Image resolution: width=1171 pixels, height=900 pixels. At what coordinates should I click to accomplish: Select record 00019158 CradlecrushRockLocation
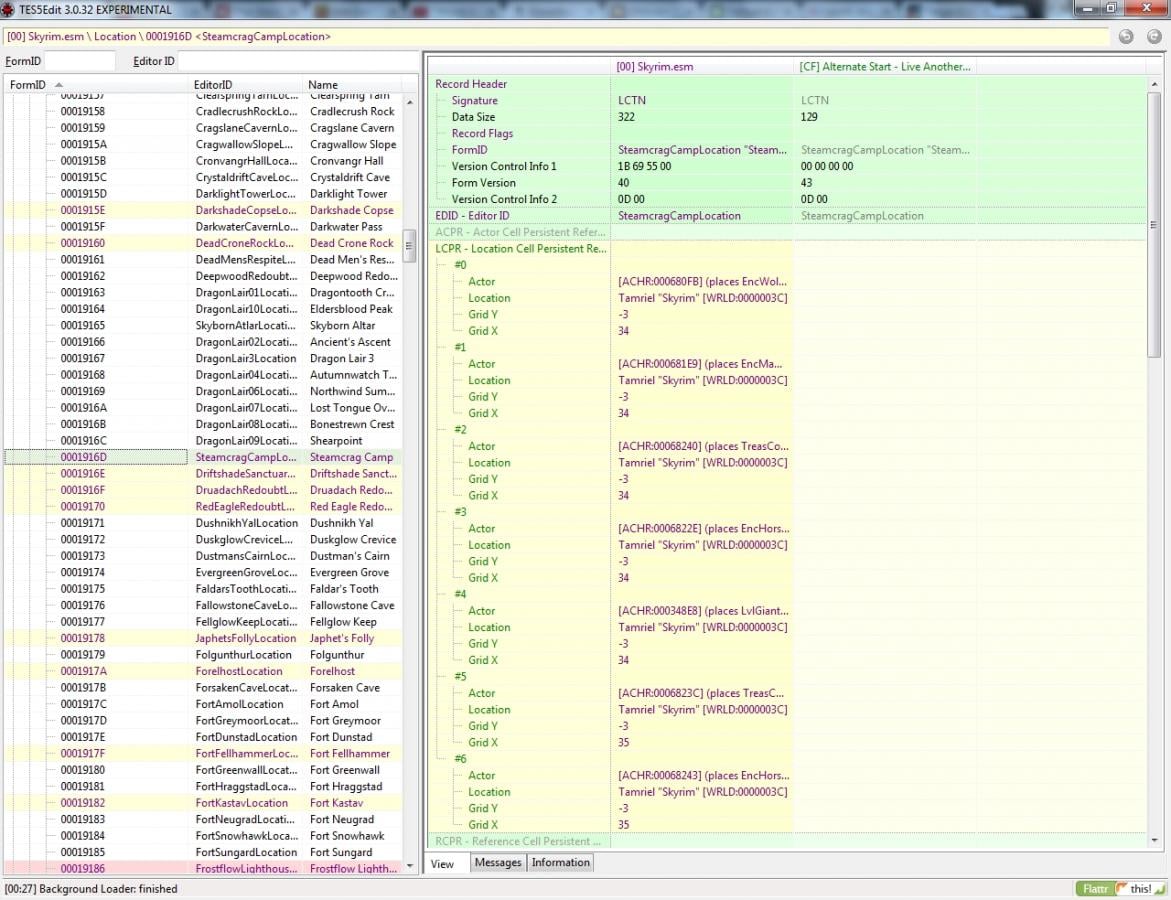[202, 111]
